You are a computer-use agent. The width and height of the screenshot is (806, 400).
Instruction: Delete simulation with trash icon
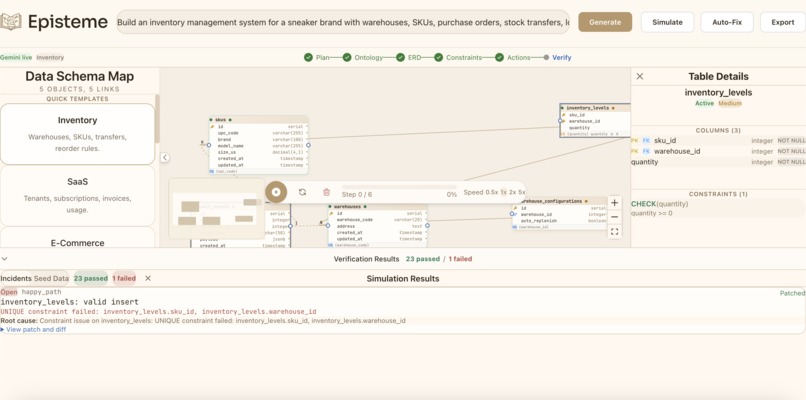pyautogui.click(x=326, y=192)
